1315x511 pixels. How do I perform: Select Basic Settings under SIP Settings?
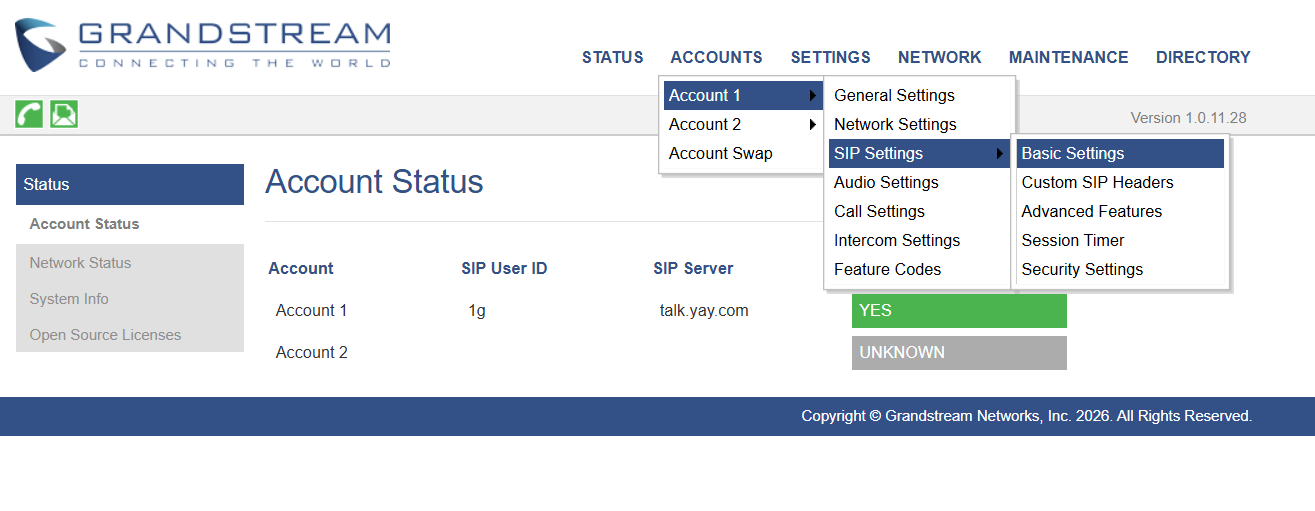tap(1120, 154)
